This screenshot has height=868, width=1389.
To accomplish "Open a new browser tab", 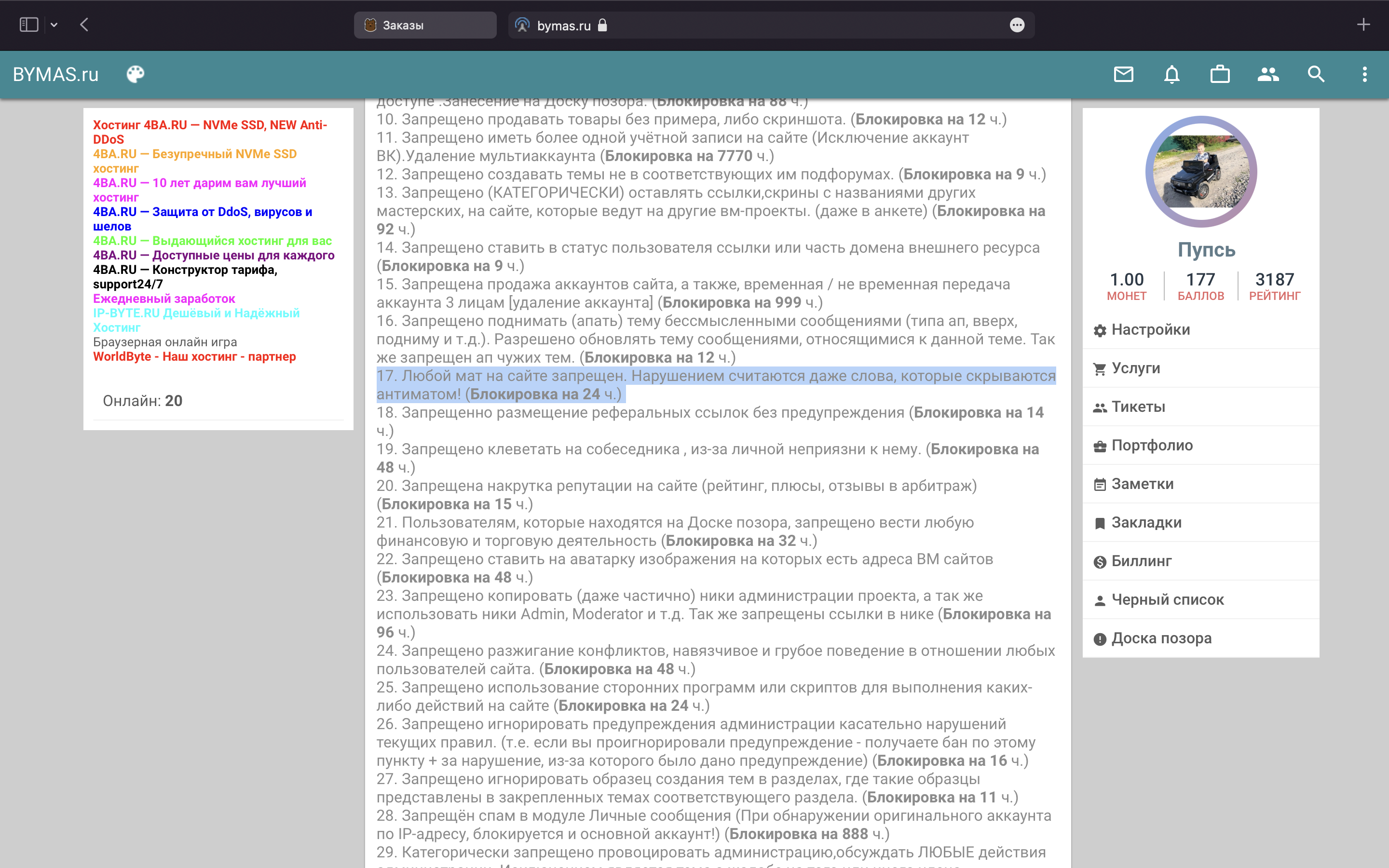I will (1363, 25).
